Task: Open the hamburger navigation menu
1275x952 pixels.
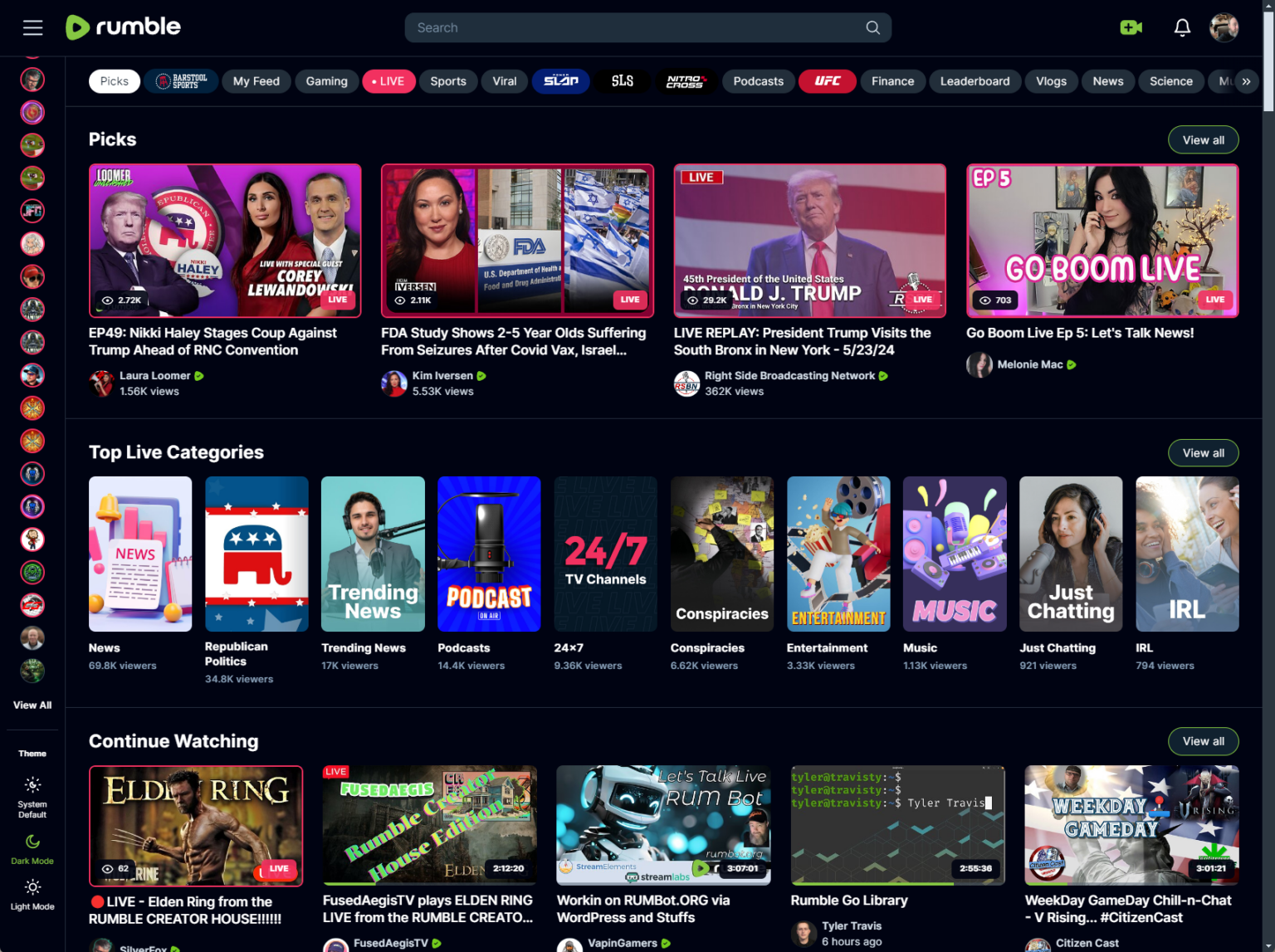Action: 32,27
